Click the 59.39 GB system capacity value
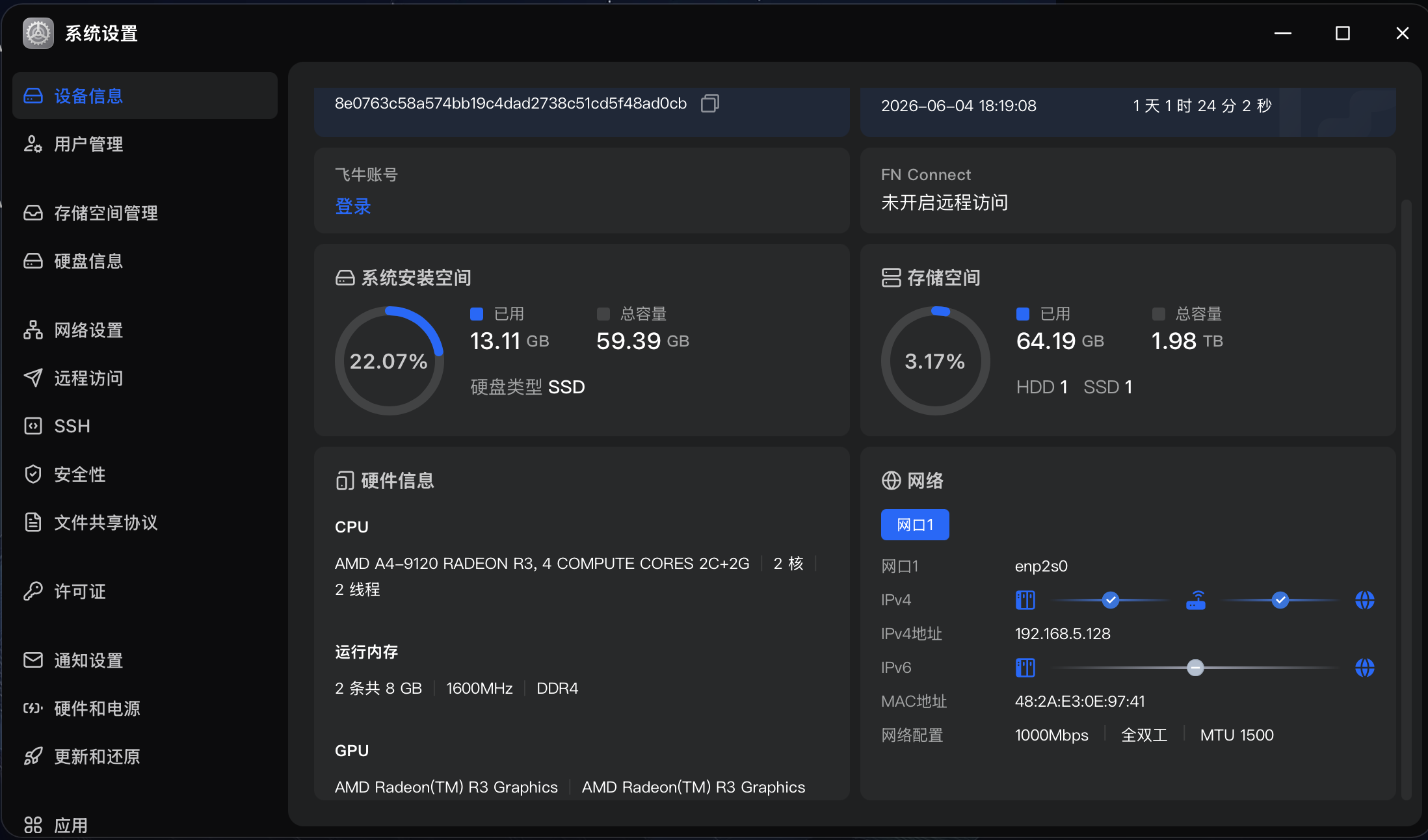 [x=642, y=341]
